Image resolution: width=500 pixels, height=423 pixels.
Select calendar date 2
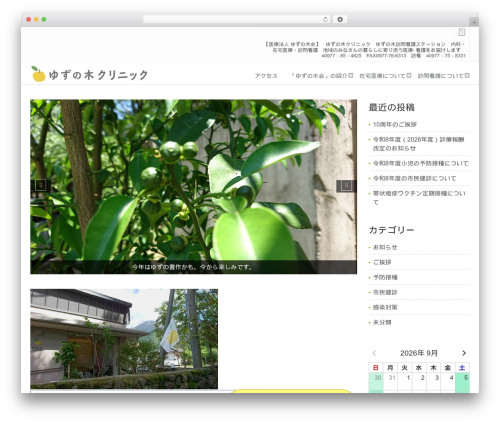pyautogui.click(x=419, y=381)
